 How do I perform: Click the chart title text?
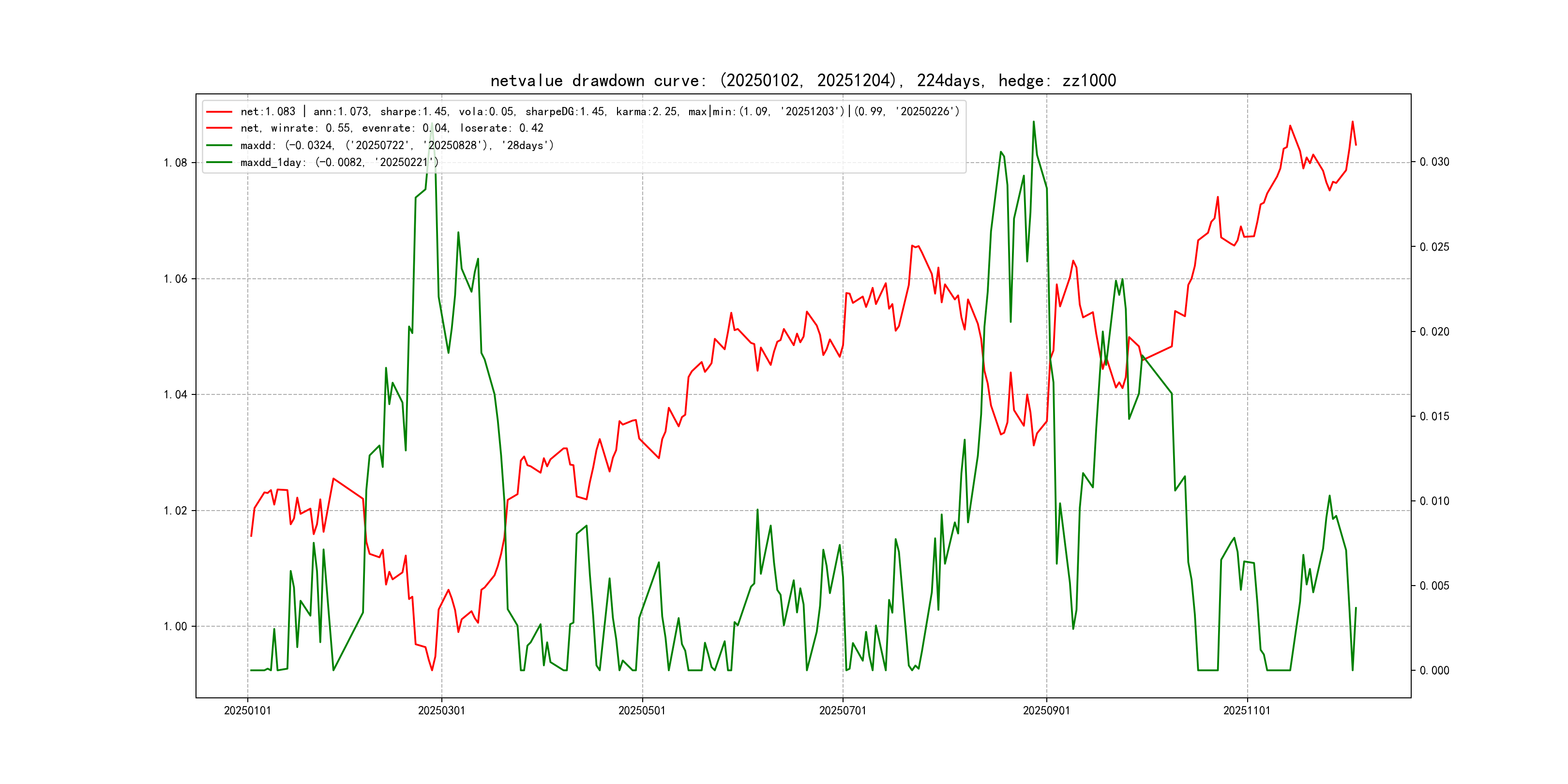tap(803, 80)
